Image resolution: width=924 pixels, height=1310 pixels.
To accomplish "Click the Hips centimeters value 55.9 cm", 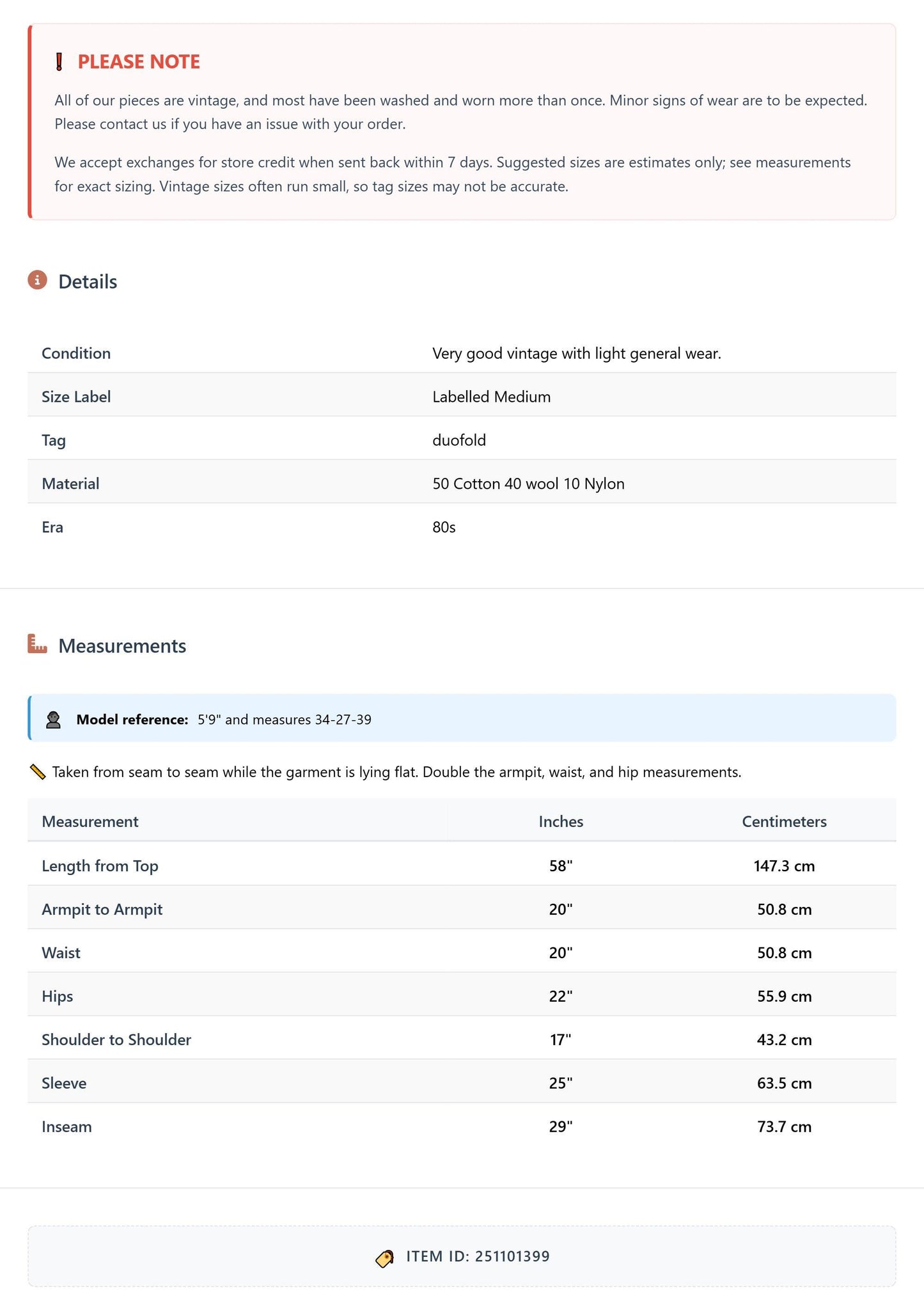I will 784,996.
